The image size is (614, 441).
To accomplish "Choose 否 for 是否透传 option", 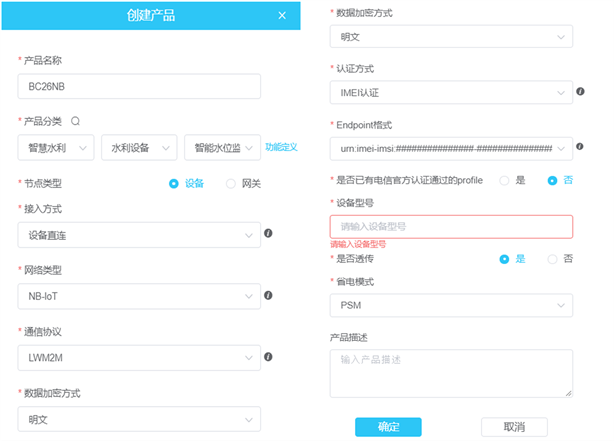I will tap(552, 258).
